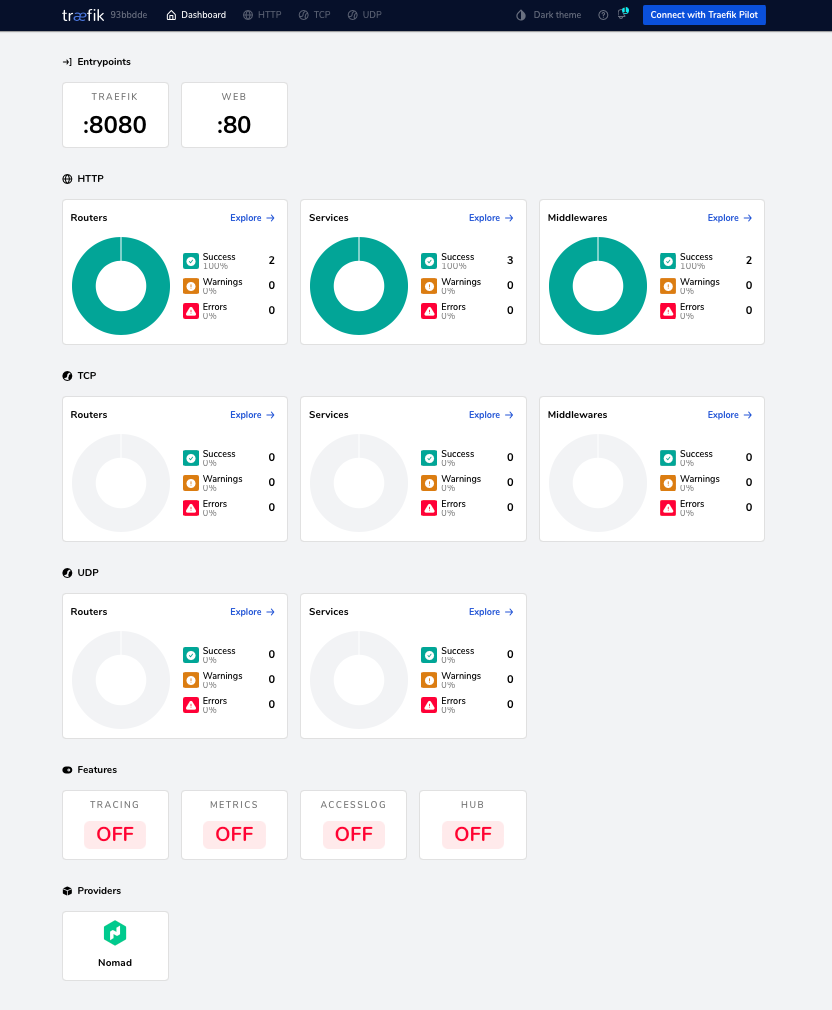832x1010 pixels.
Task: Explore UDP Services
Action: pyautogui.click(x=491, y=612)
